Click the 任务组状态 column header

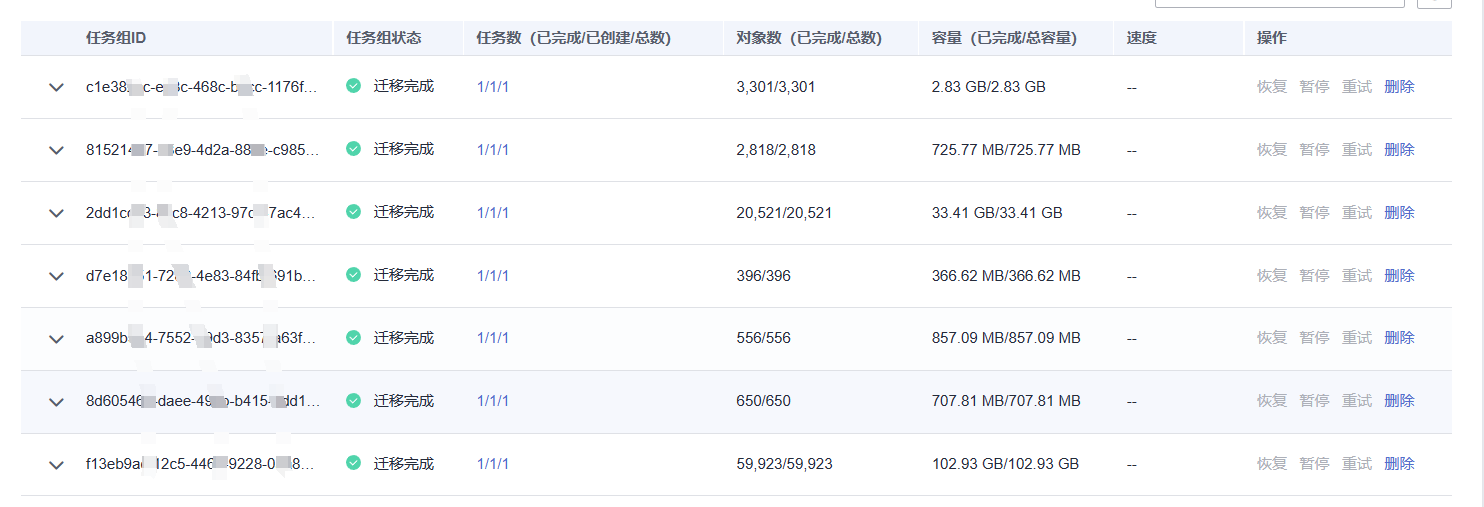coord(384,38)
